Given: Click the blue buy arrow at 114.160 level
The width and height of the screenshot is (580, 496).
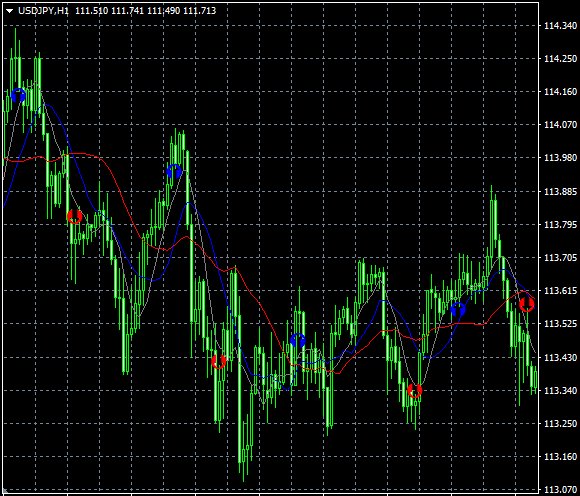Looking at the screenshot, I should pyautogui.click(x=18, y=95).
